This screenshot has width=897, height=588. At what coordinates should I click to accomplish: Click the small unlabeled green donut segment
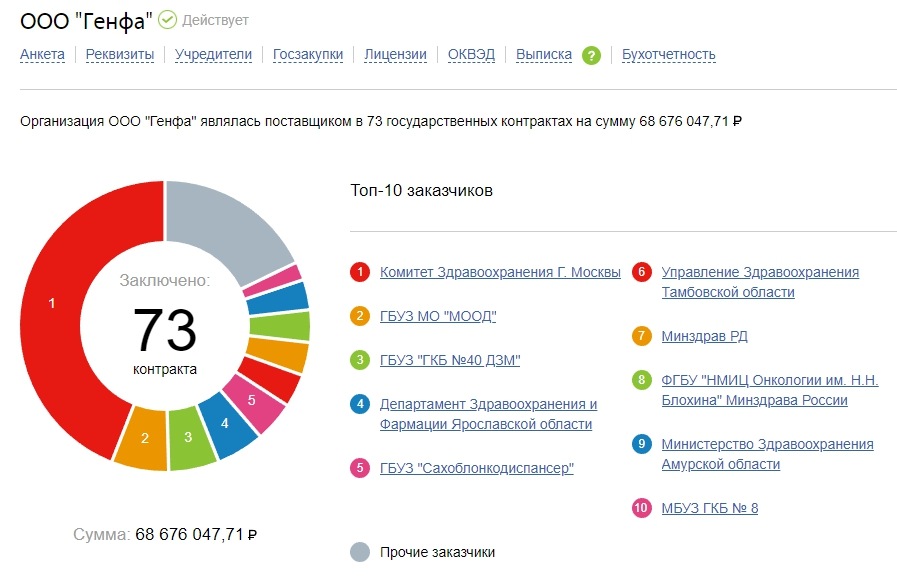280,325
